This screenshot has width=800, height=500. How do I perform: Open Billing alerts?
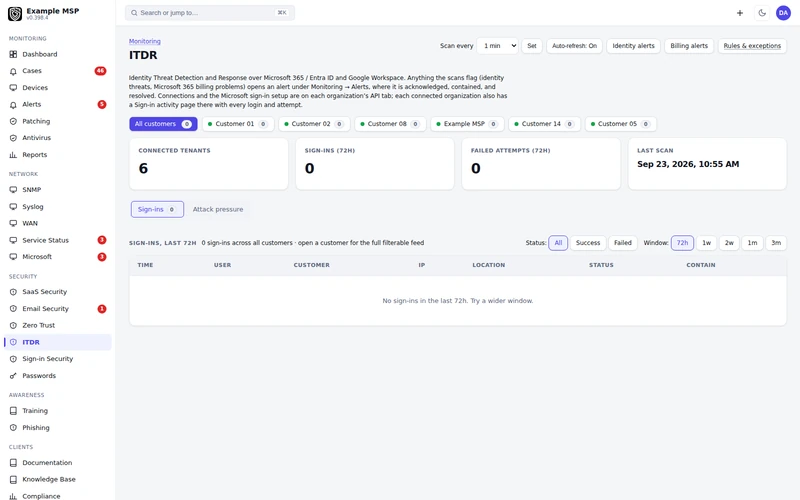point(689,46)
